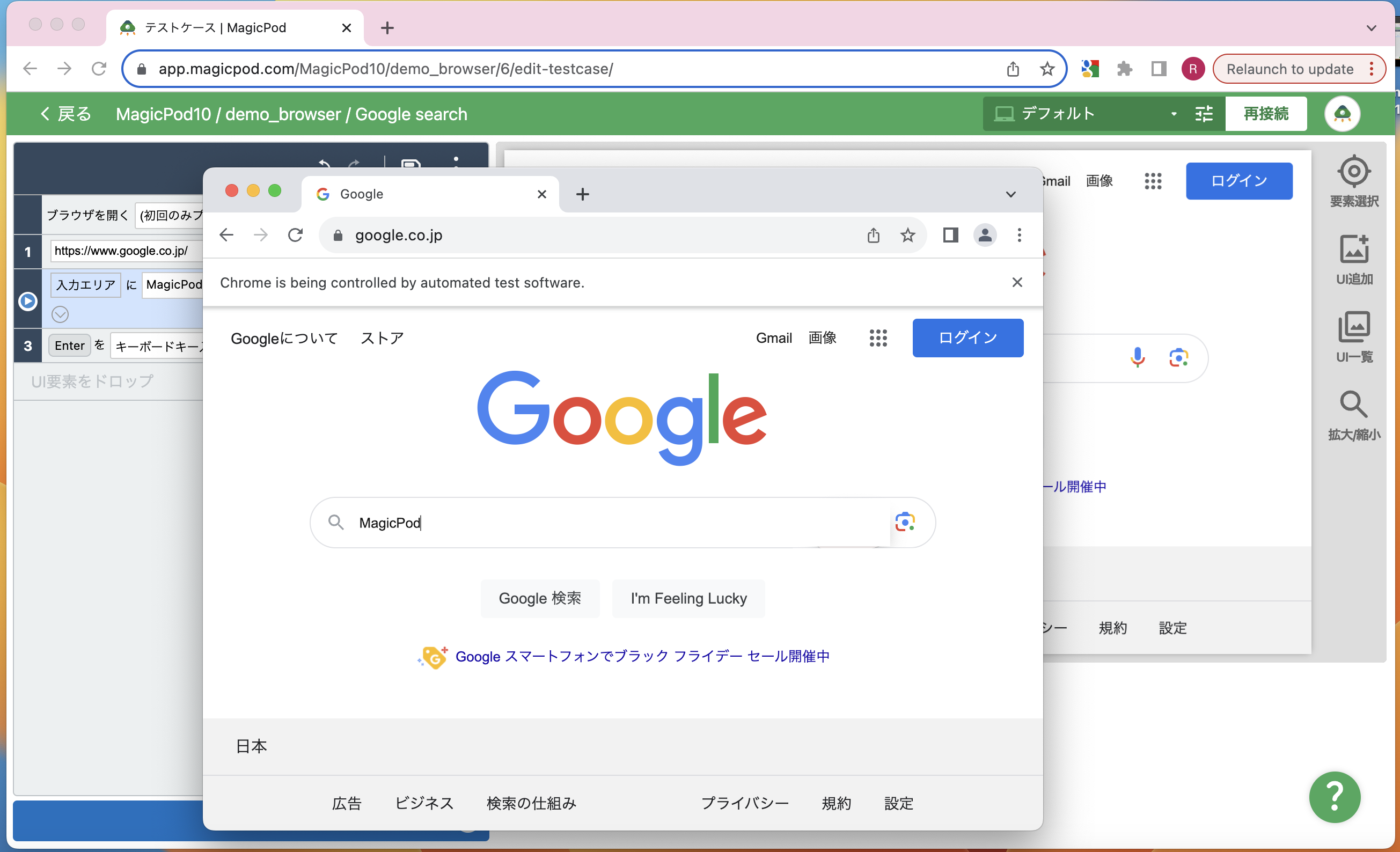Click share icon in google.co.jp address bar
Image resolution: width=1400 pixels, height=852 pixels.
pos(873,234)
